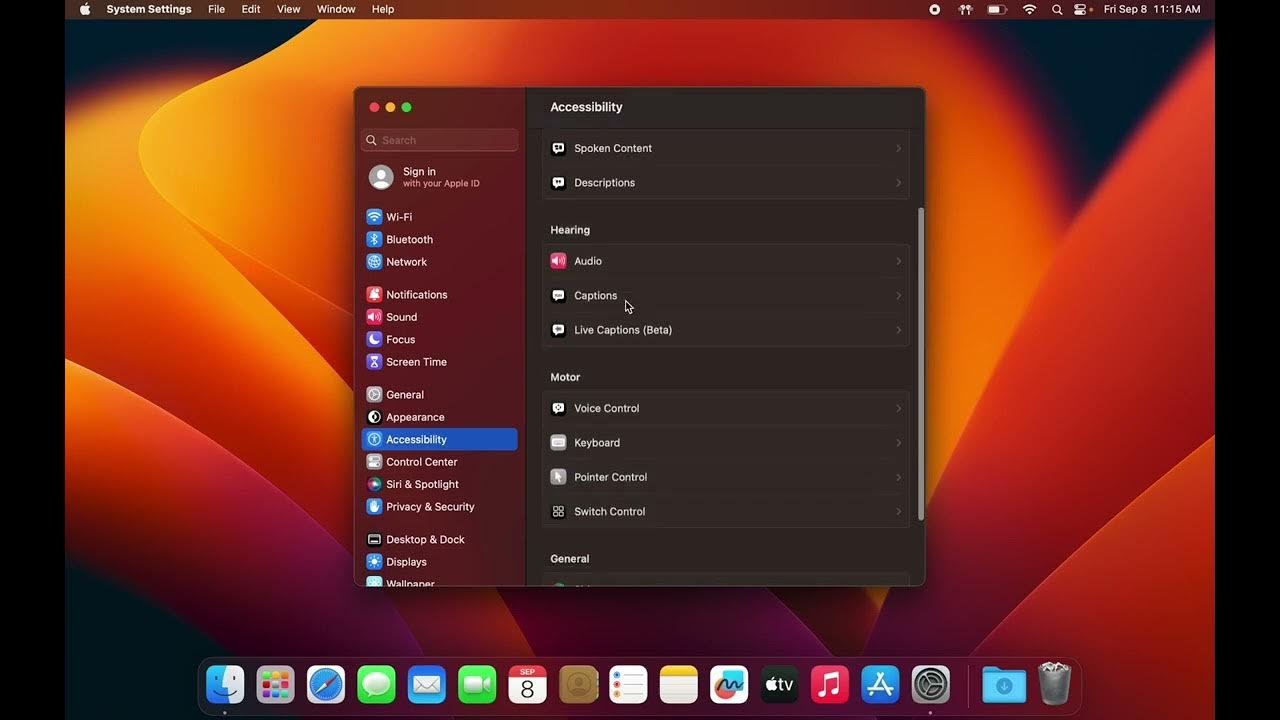This screenshot has width=1280, height=720.
Task: Open Finder from the Dock
Action: click(x=225, y=685)
